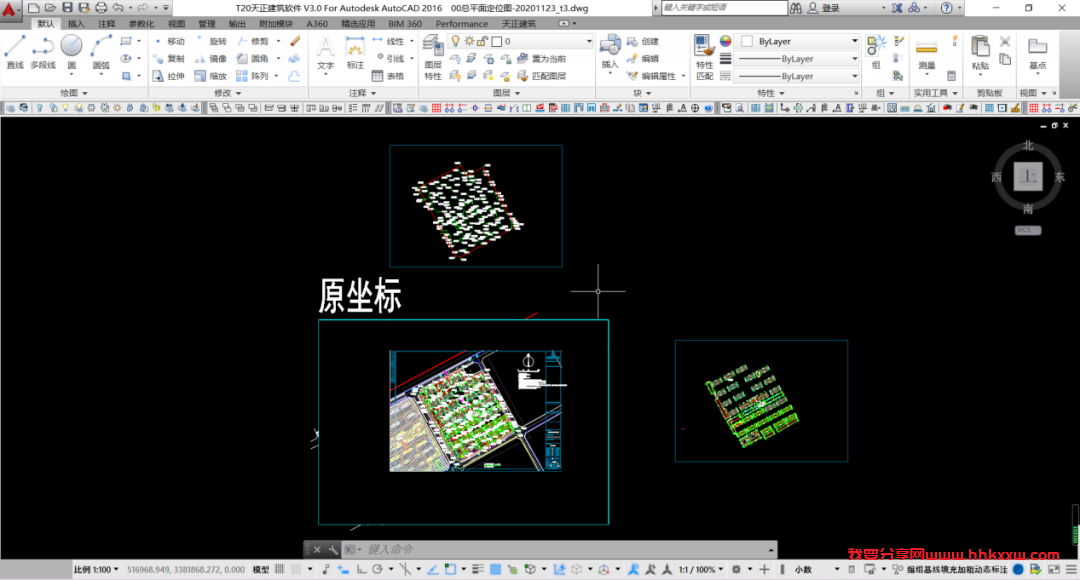This screenshot has width=1080, height=580.
Task: Click the keyword search box in title bar
Action: [x=723, y=8]
